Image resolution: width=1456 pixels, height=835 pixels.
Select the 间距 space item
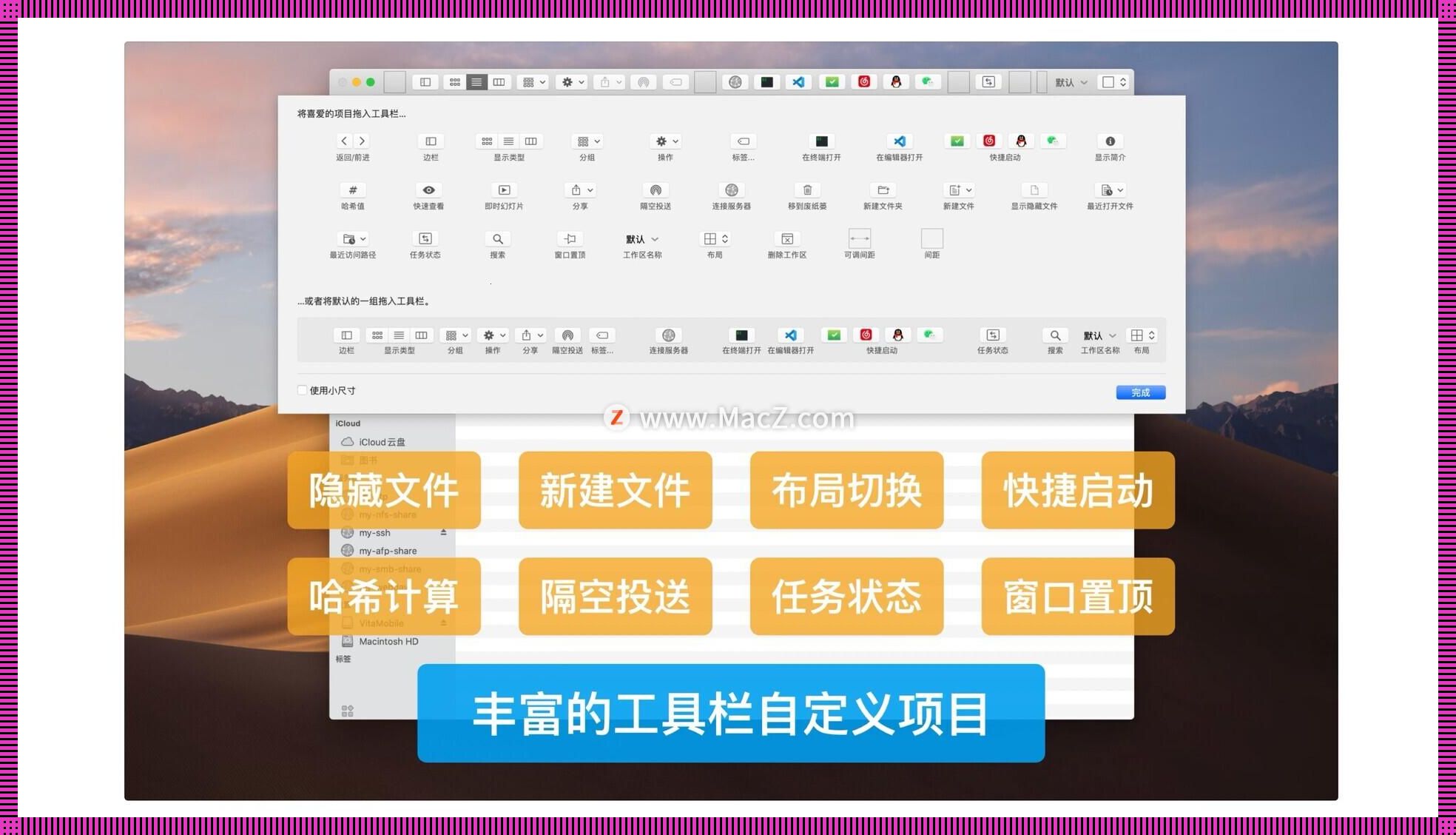[931, 238]
